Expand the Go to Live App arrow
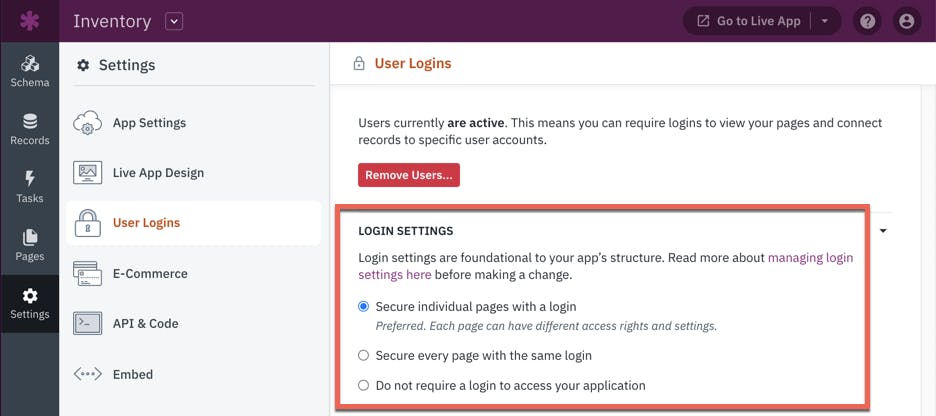 tap(824, 21)
